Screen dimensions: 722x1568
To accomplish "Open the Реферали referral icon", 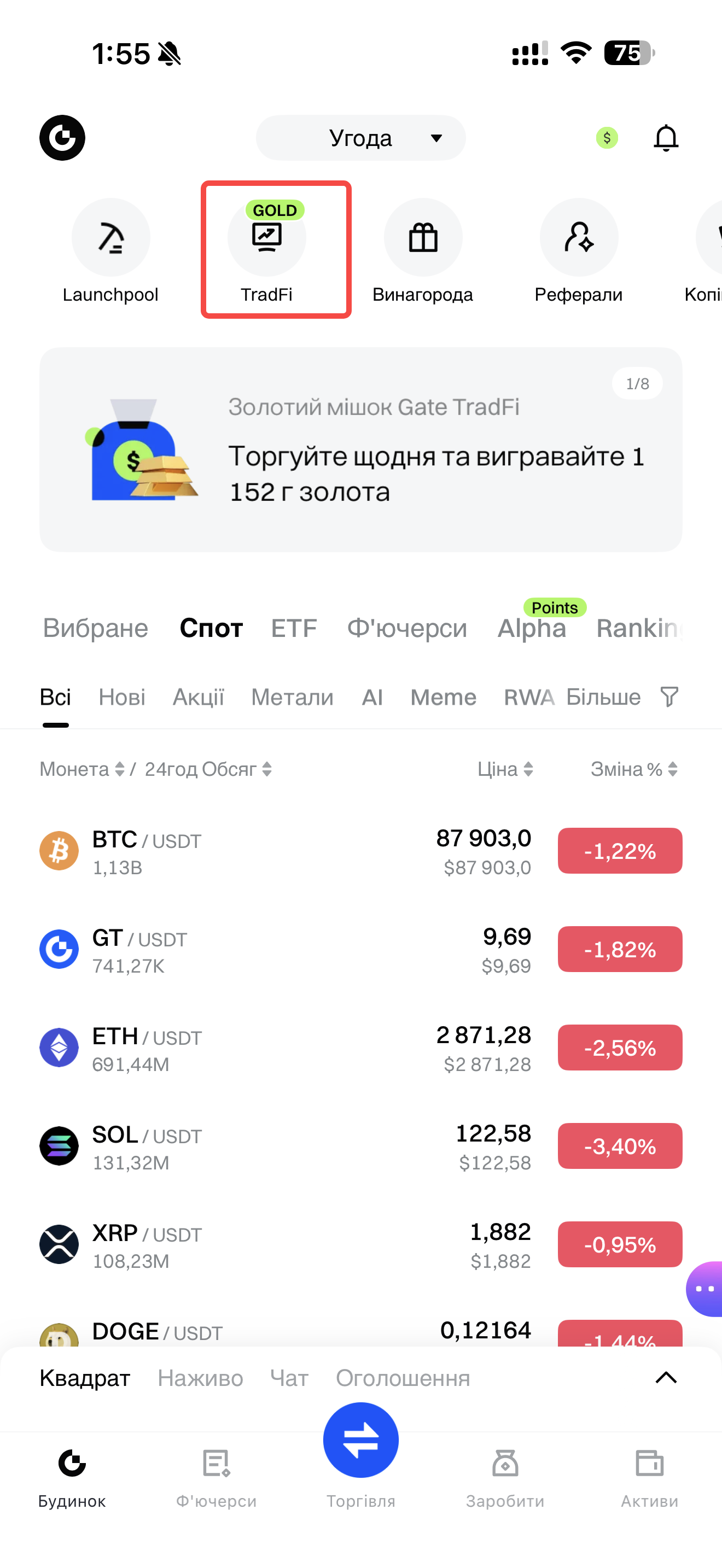I will point(578,238).
